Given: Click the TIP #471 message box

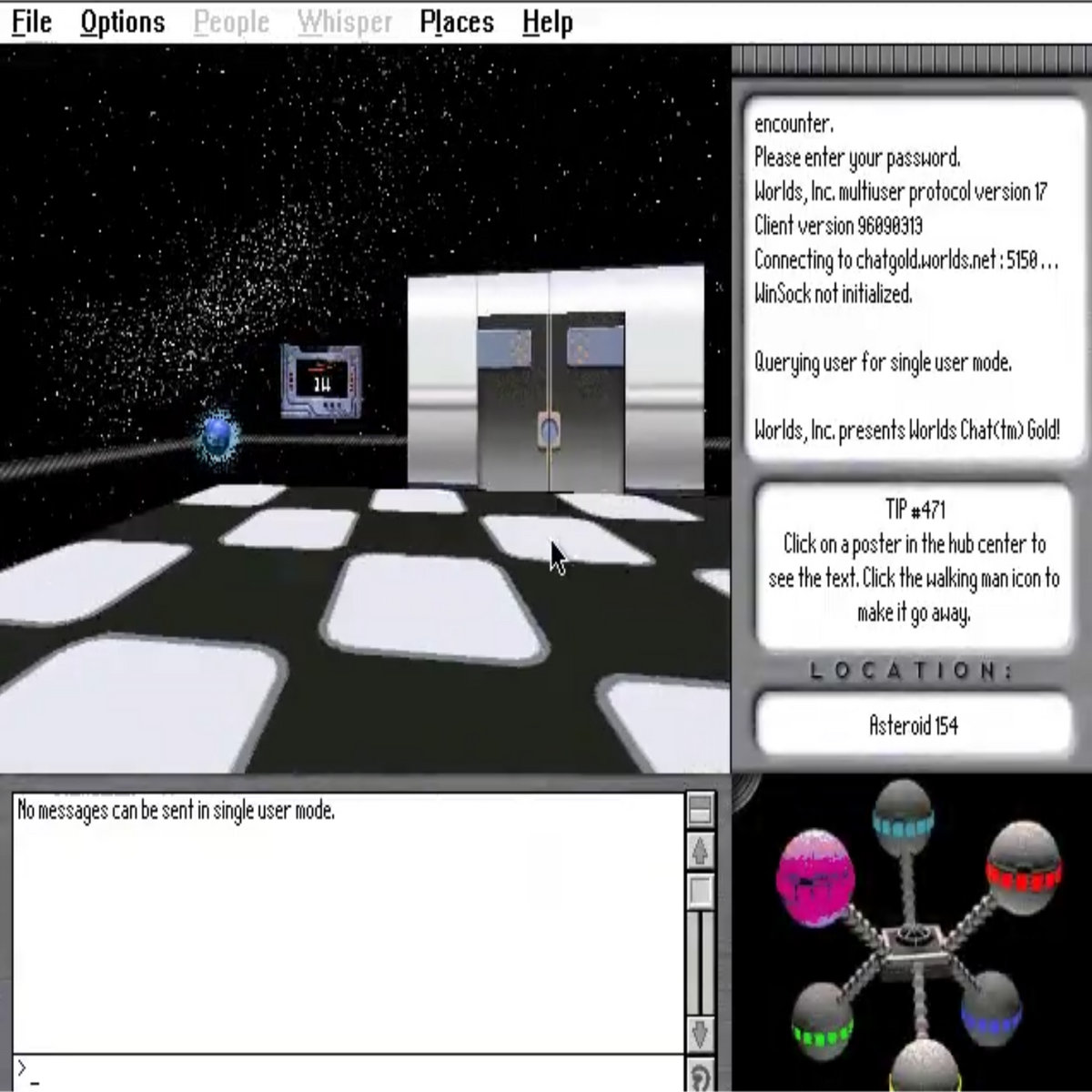Looking at the screenshot, I should (x=913, y=561).
